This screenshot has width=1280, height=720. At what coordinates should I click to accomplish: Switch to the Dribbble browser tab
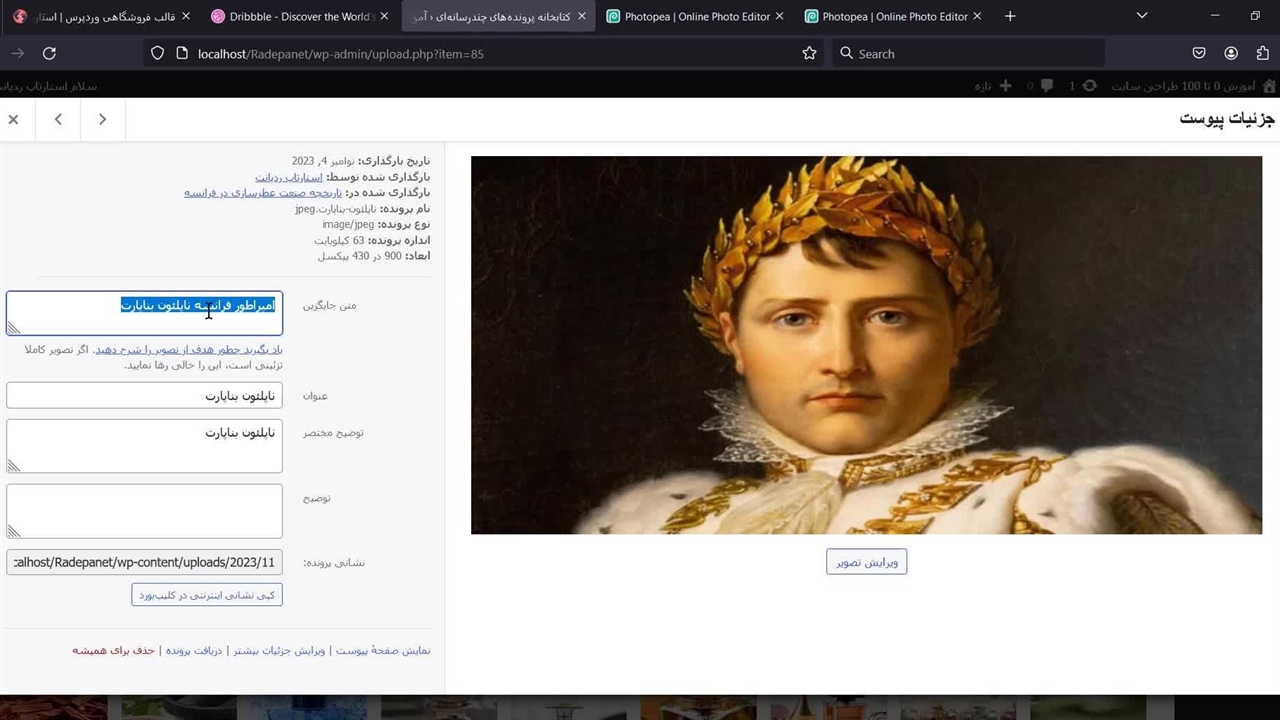290,16
